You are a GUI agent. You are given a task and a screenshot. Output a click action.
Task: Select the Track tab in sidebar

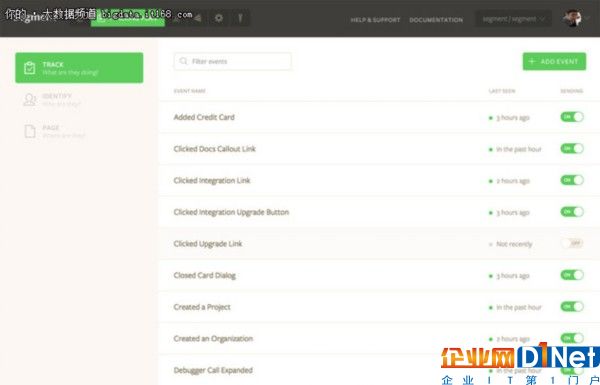[79, 68]
